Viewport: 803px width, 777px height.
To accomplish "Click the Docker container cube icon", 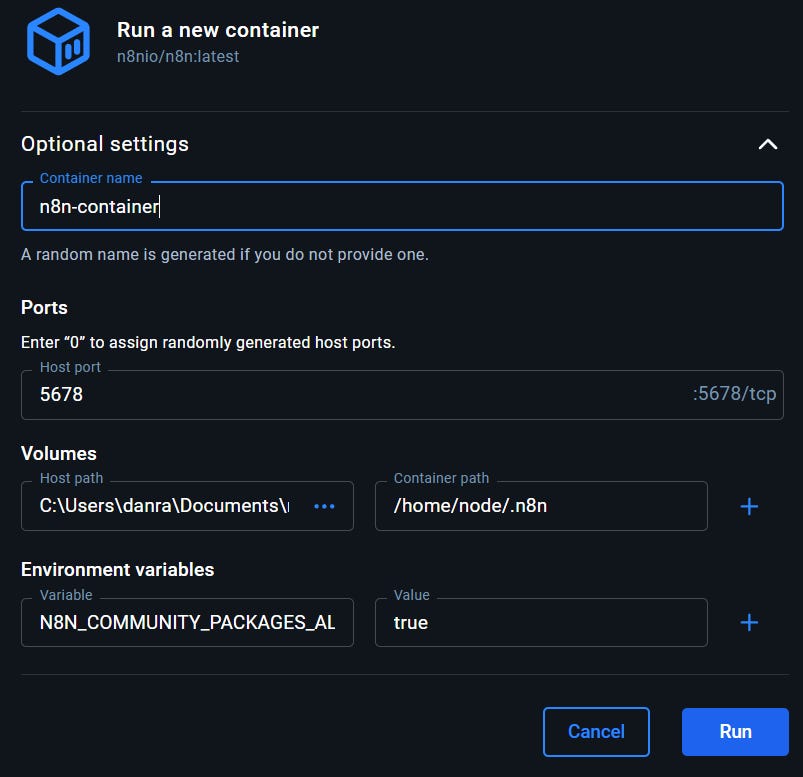I will [58, 41].
